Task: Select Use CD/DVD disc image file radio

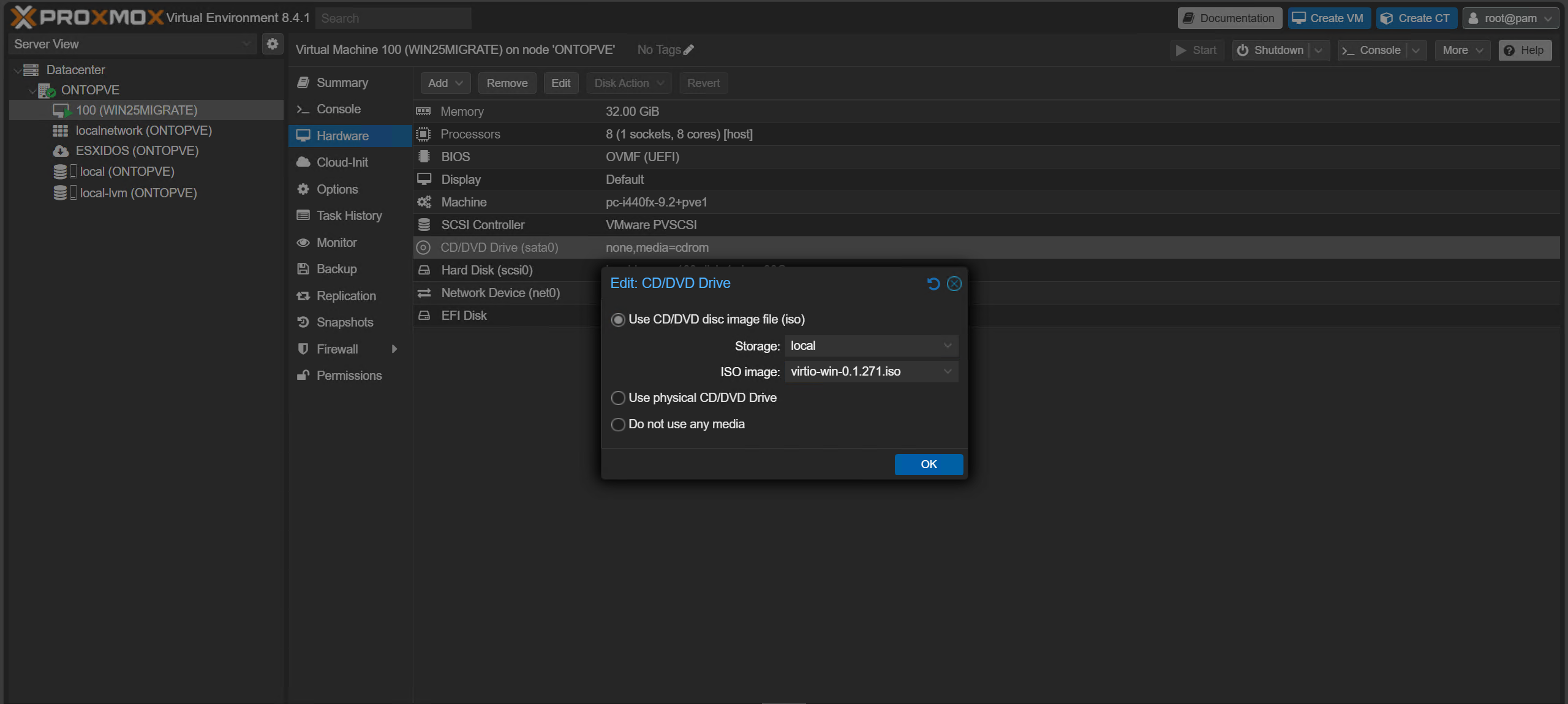Action: 618,320
